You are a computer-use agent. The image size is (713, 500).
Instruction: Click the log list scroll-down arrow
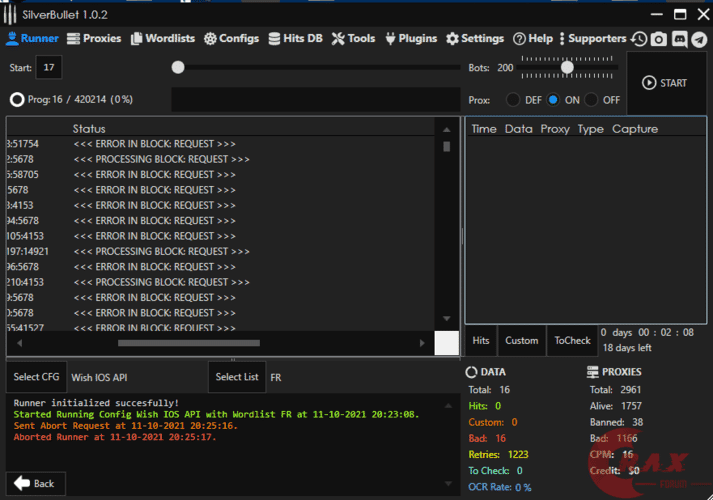point(447,319)
